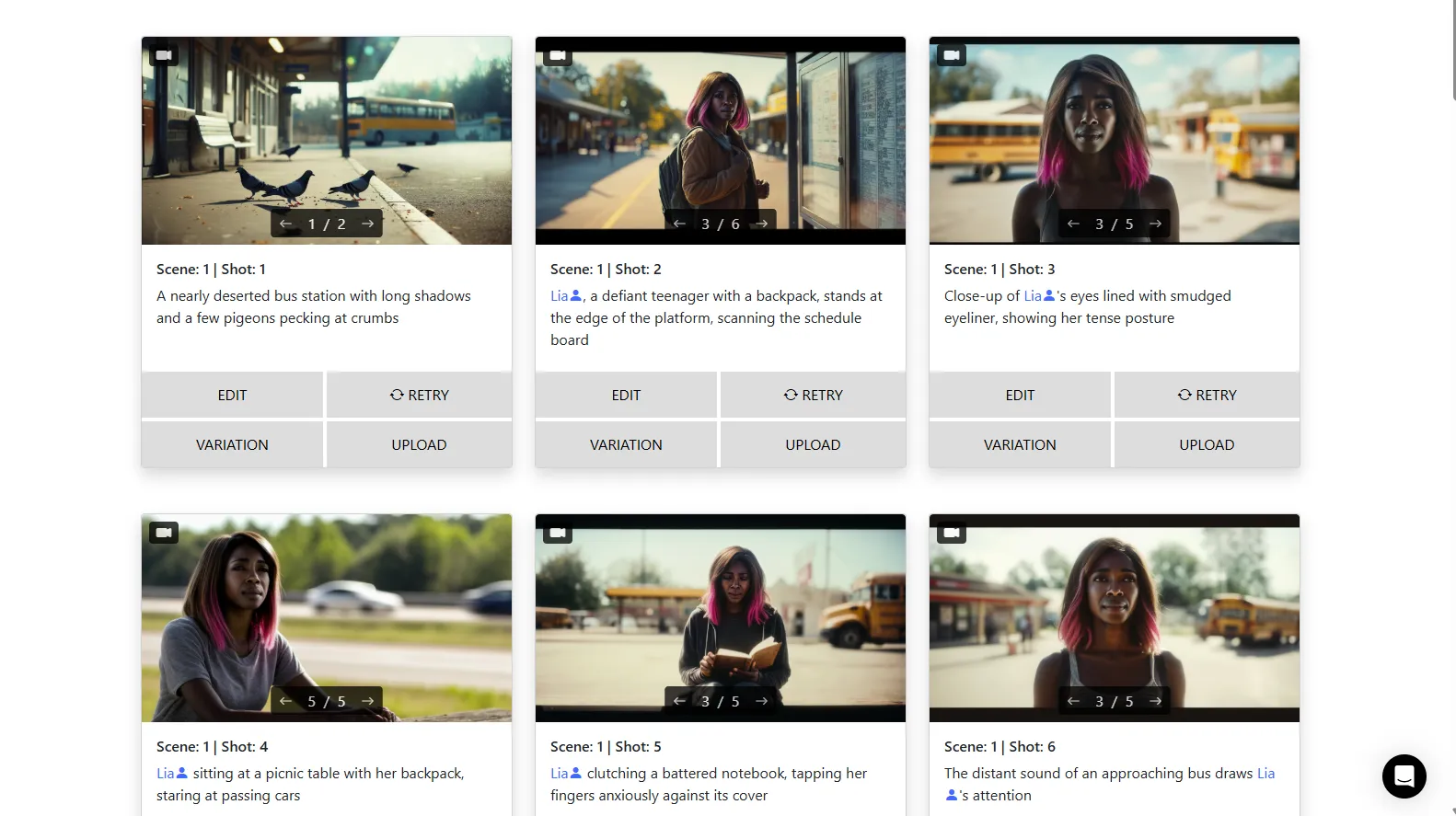1456x816 pixels.
Task: Click the camera icon on Shot 2 image
Action: click(x=558, y=55)
